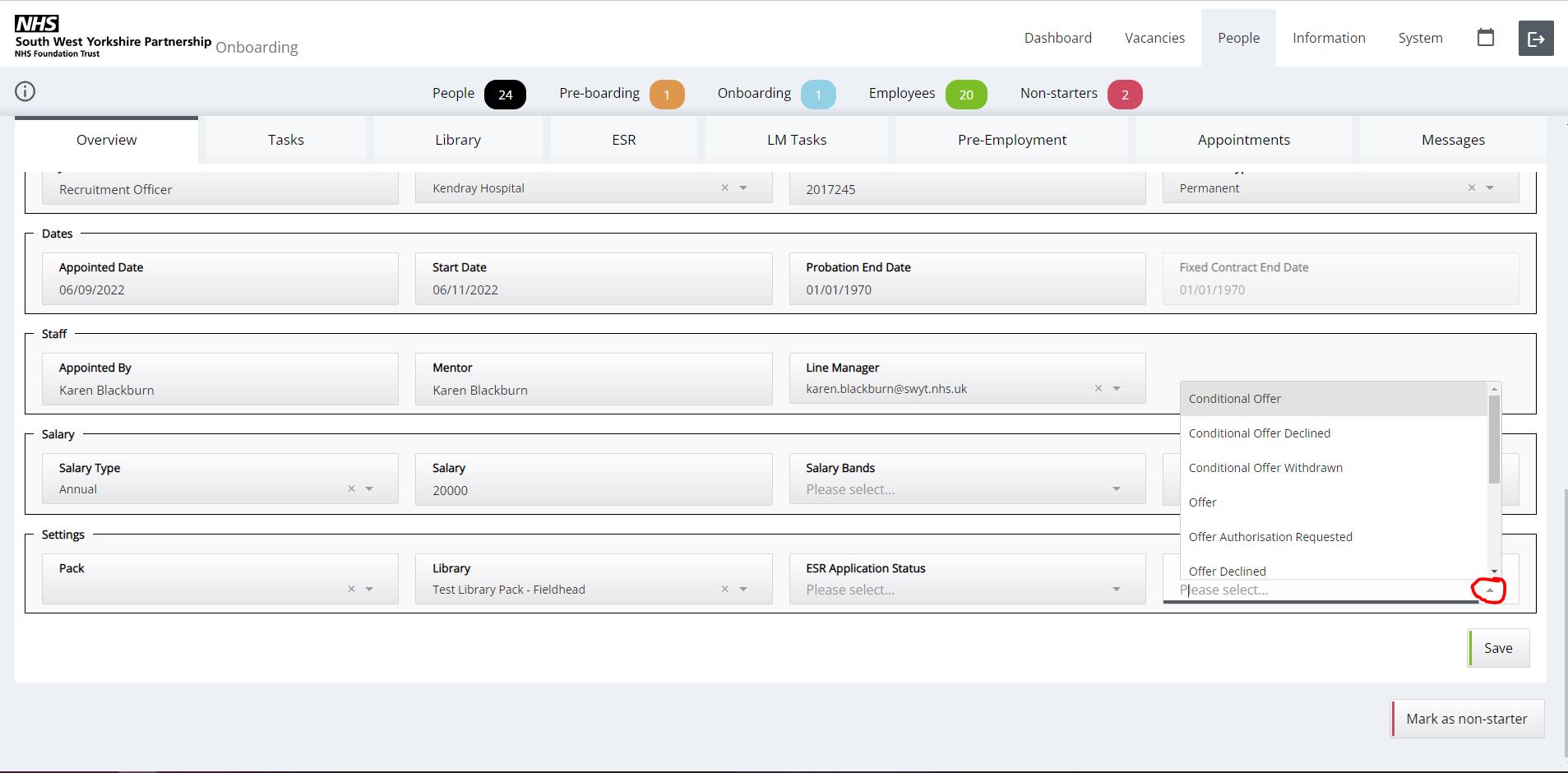Choose Conditional Offer Withdrawn from list
The image size is (1568, 773).
pos(1265,468)
